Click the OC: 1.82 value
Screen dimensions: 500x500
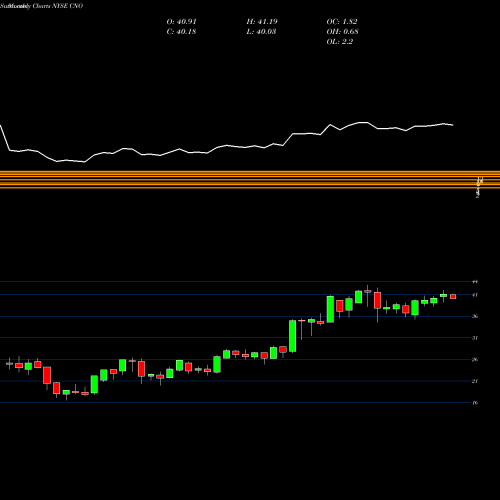coord(342,22)
